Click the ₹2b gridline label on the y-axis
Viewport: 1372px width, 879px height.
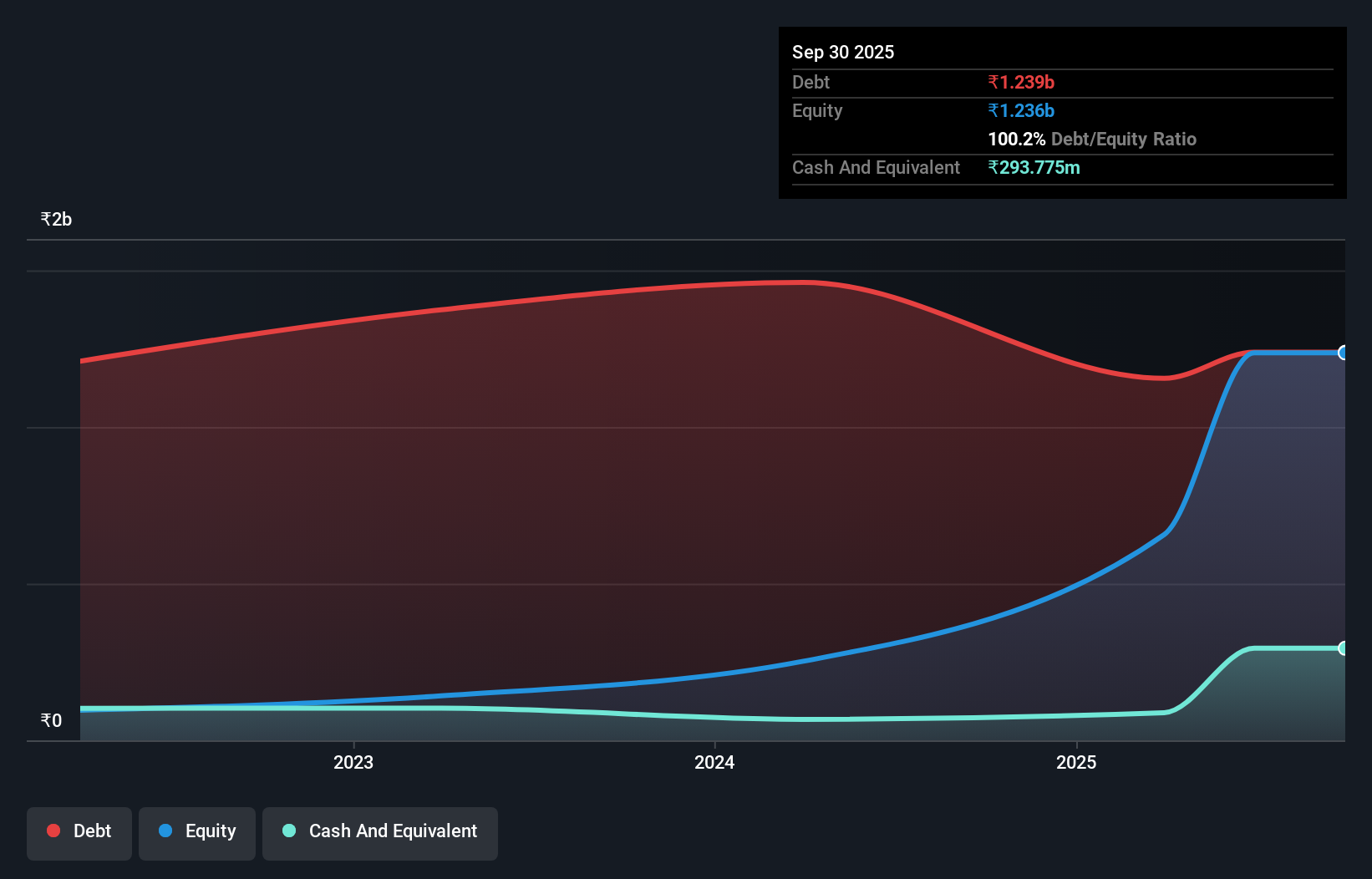point(55,218)
